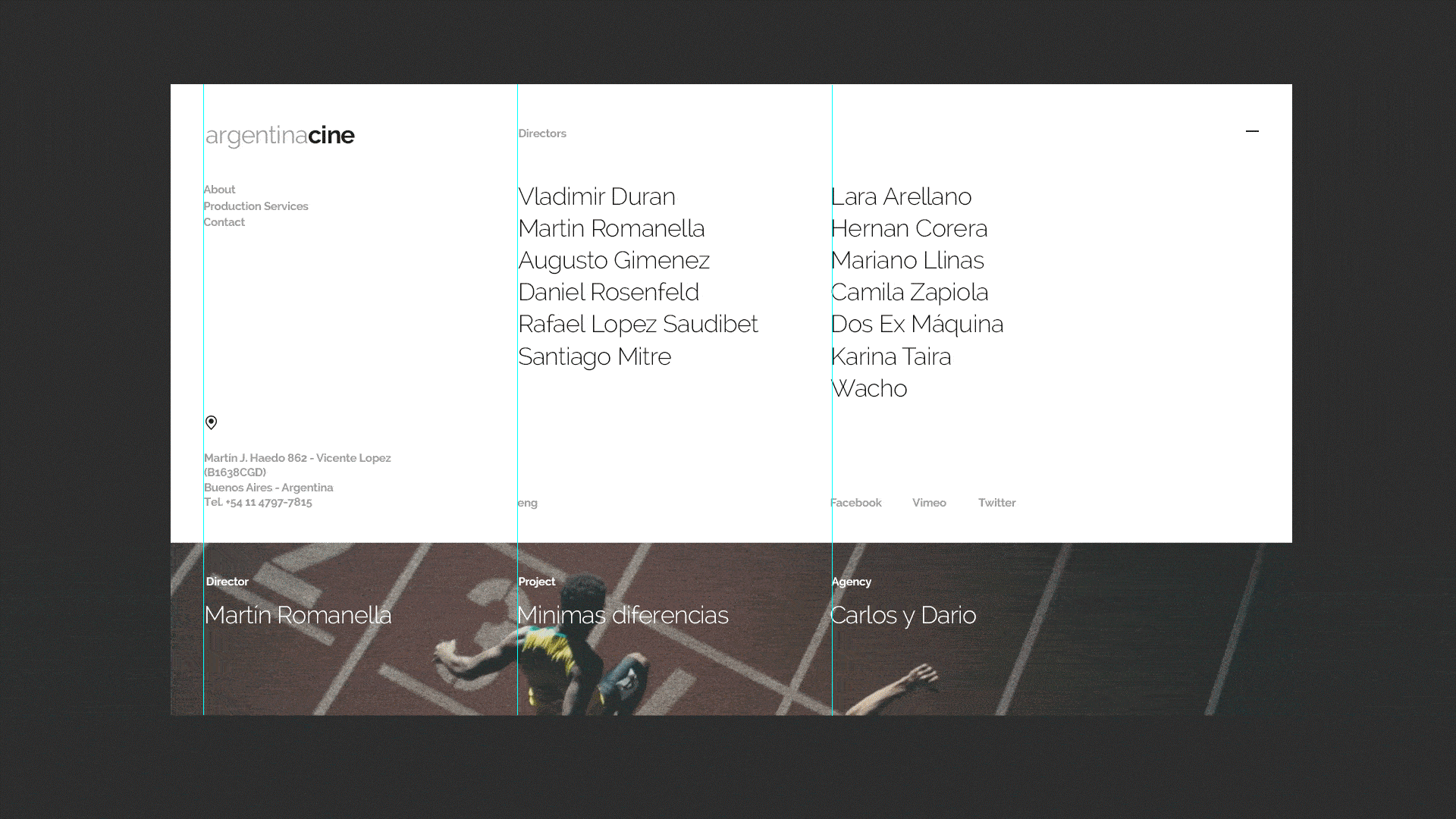Select the Directors heading
The width and height of the screenshot is (1456, 819).
pos(542,133)
